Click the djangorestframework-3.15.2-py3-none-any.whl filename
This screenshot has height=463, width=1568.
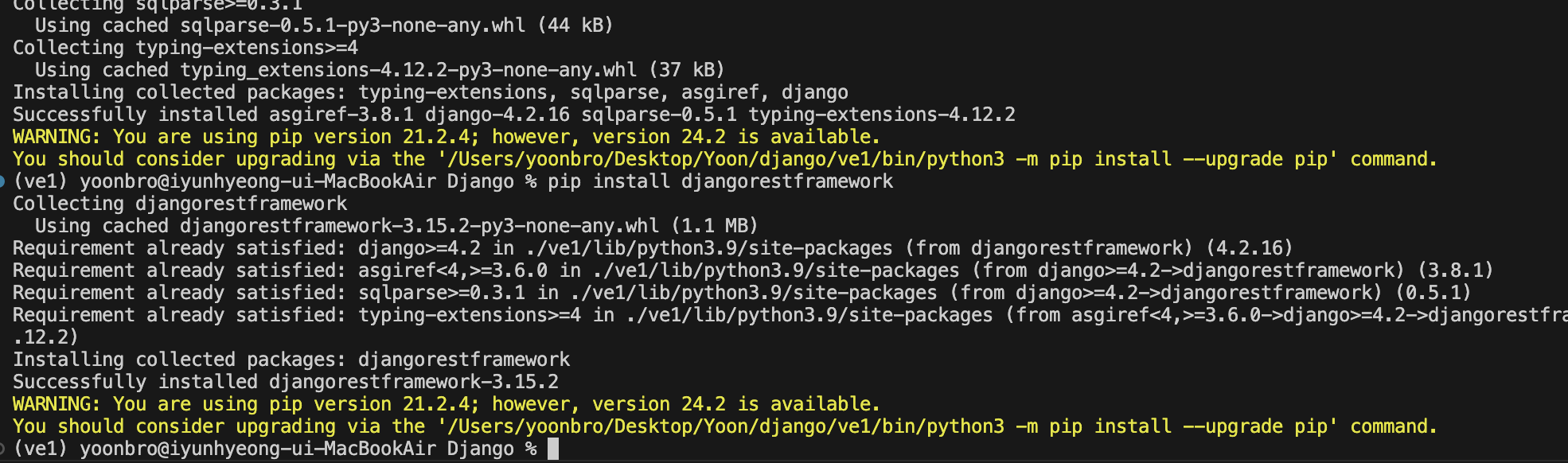click(419, 226)
